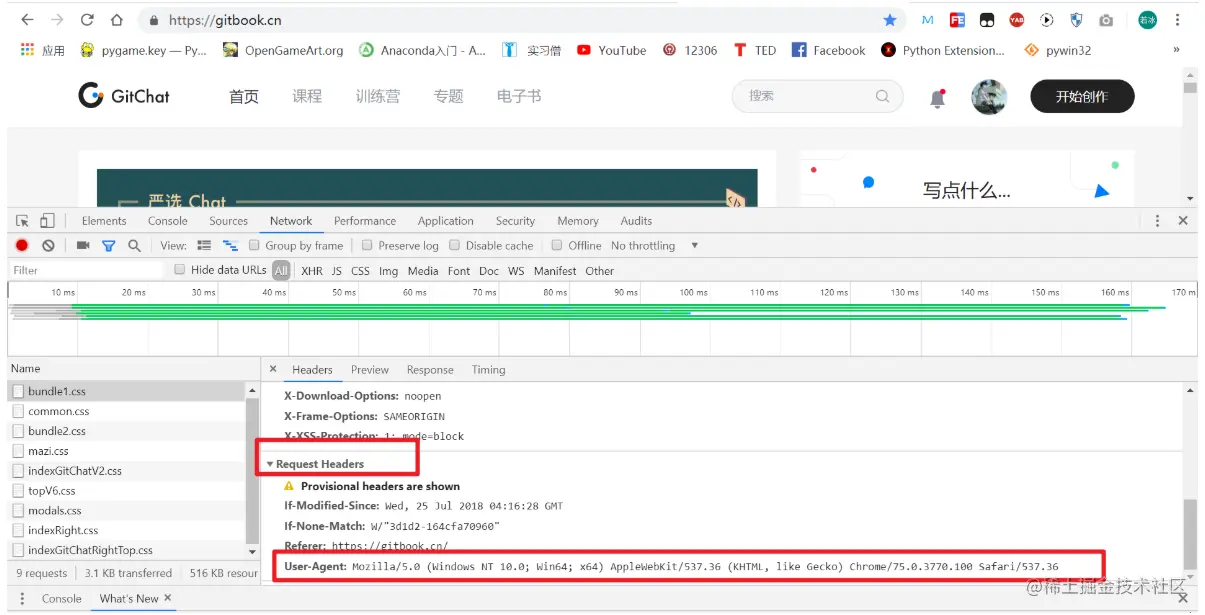Filter requests by CSS type
The image size is (1205, 615).
tap(360, 271)
